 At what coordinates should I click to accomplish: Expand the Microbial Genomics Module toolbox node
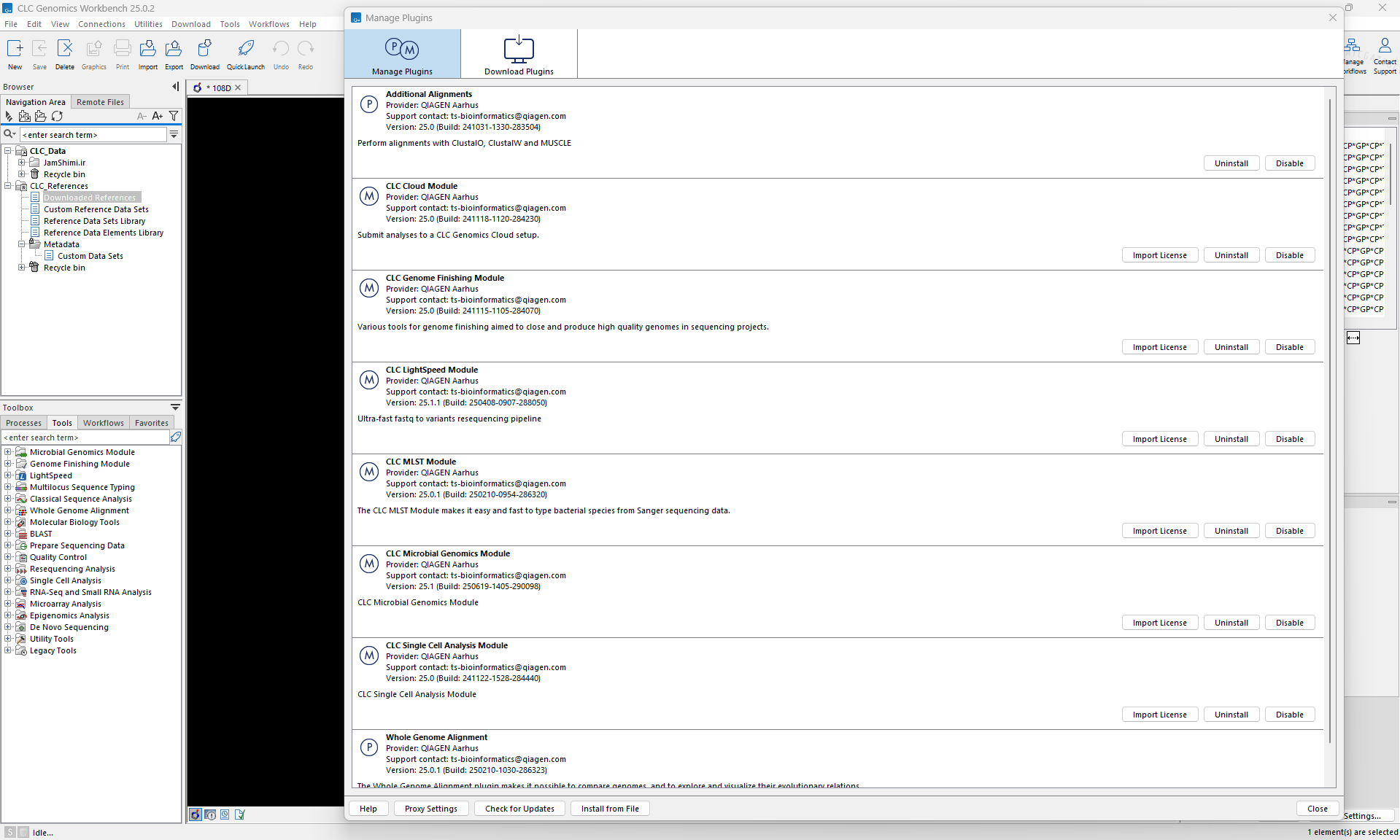point(8,452)
